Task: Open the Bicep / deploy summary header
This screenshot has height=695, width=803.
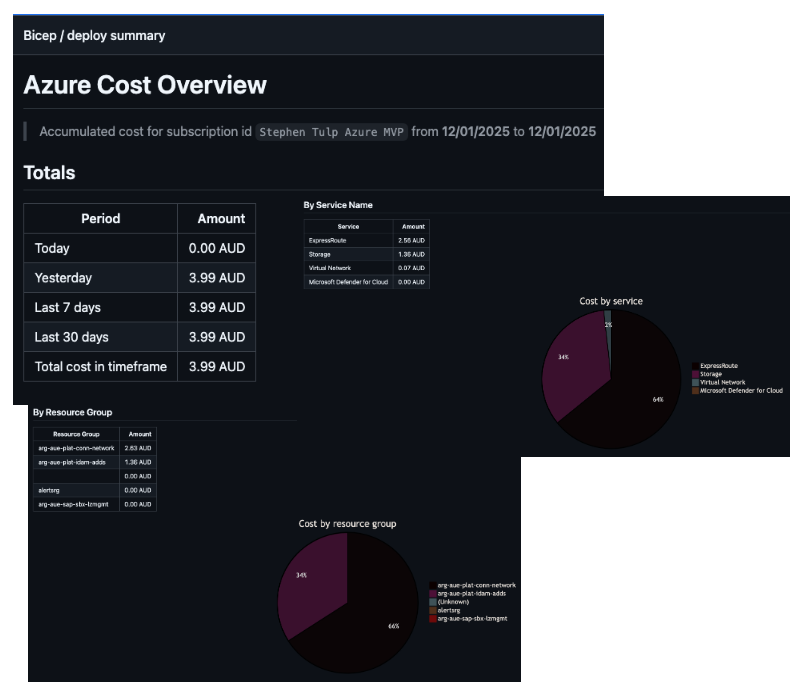Action: (96, 35)
